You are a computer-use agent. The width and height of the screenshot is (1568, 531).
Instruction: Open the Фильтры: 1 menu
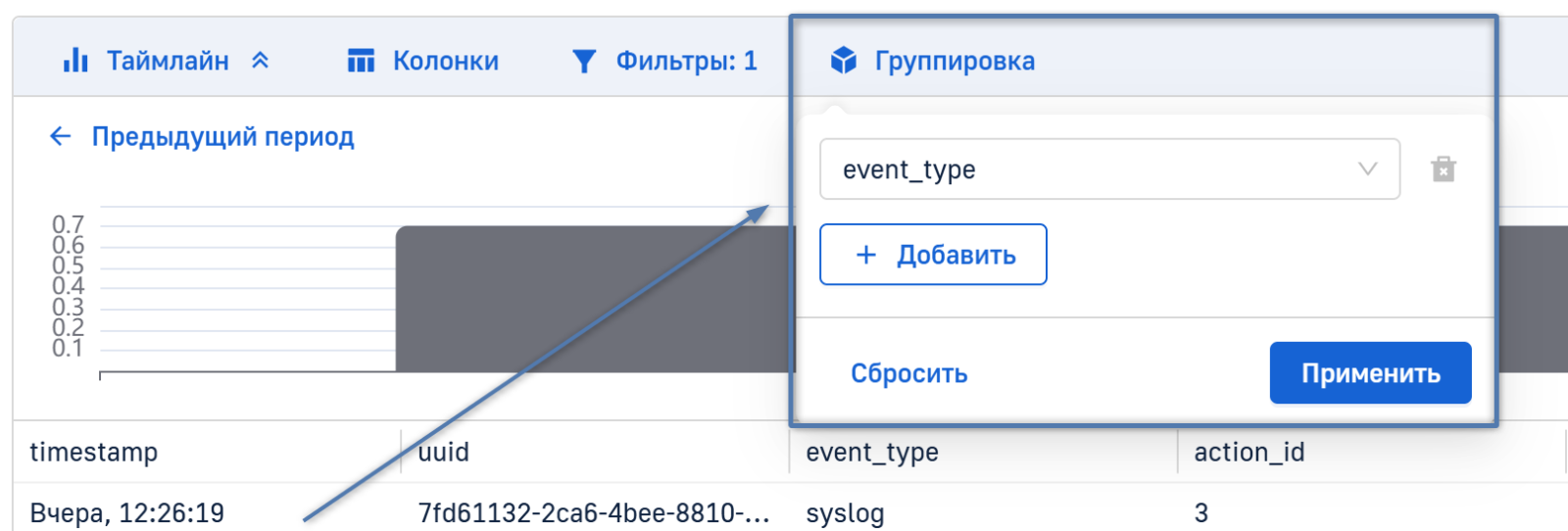685,61
